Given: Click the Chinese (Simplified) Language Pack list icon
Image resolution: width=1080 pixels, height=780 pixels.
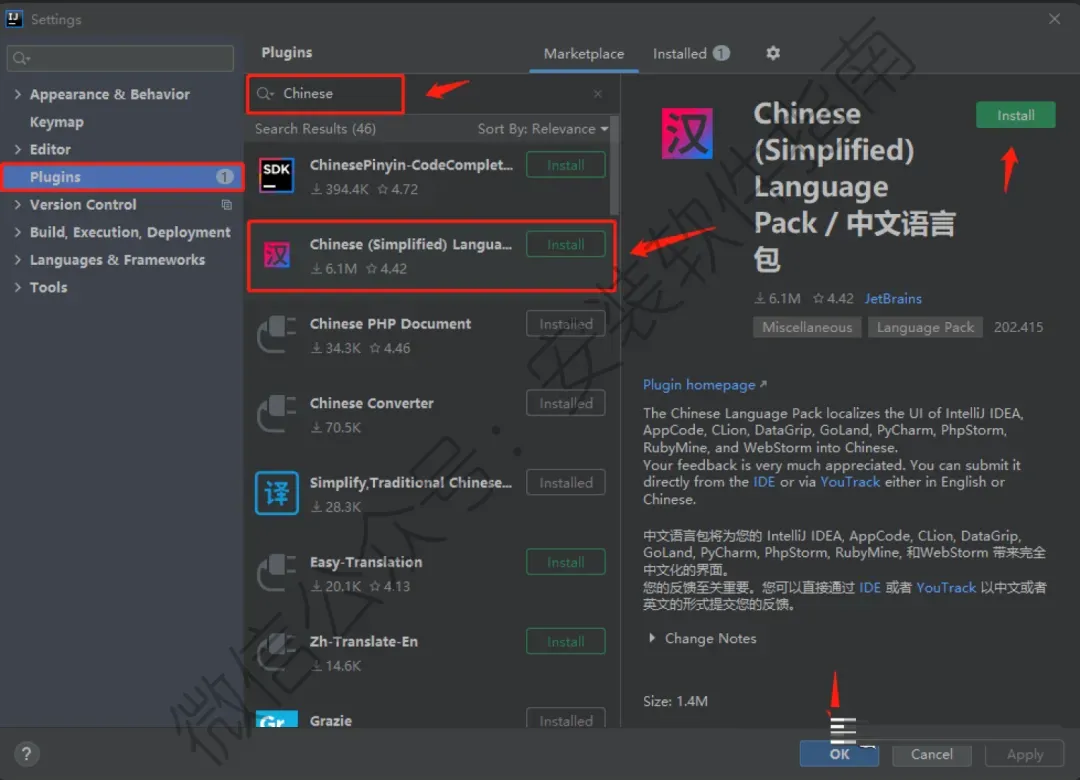Looking at the screenshot, I should pos(277,255).
